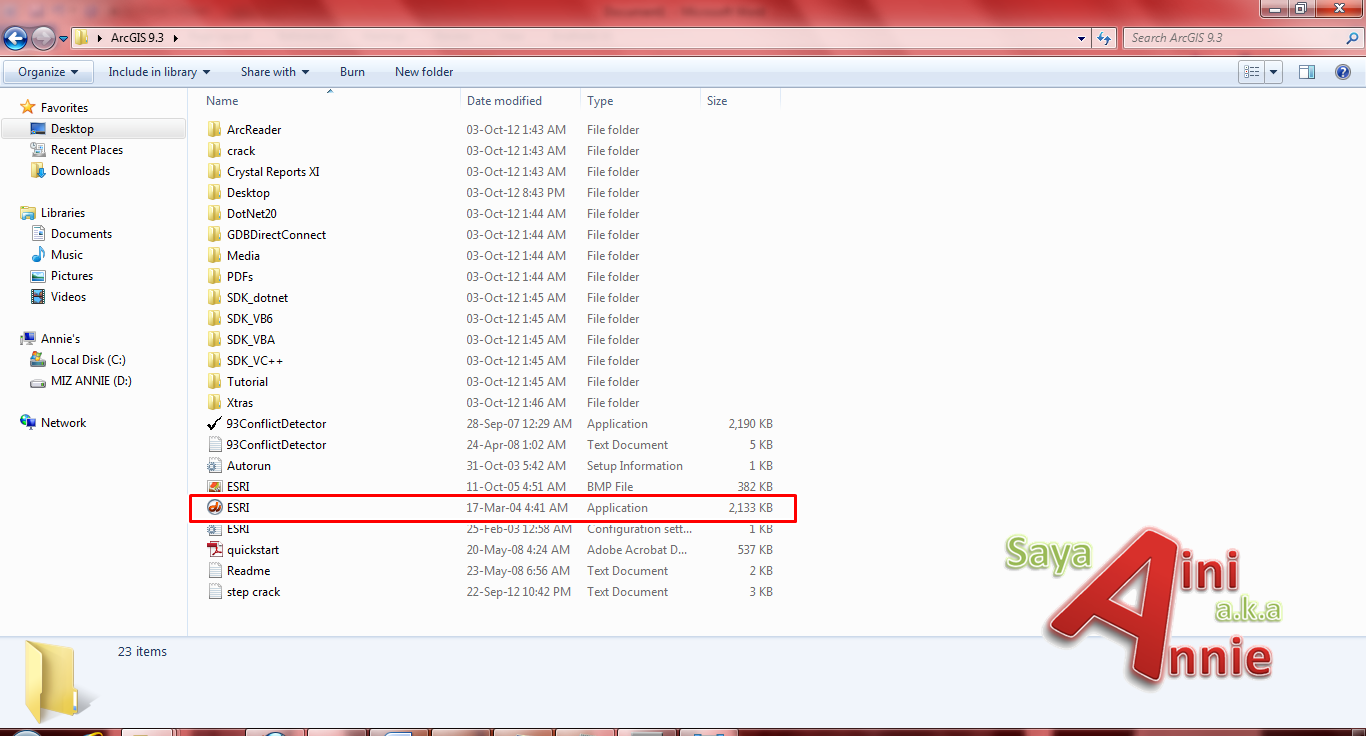Open the Documents library

click(x=81, y=234)
